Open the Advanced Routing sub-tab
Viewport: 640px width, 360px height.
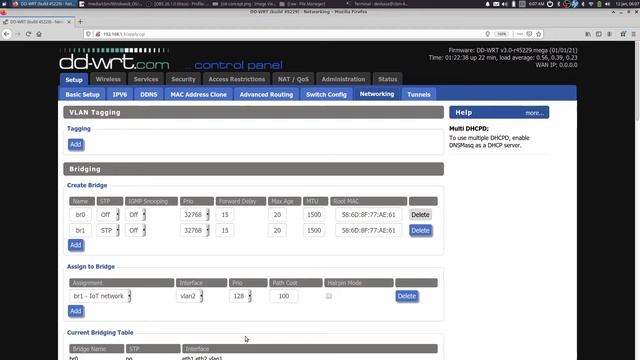pyautogui.click(x=266, y=94)
